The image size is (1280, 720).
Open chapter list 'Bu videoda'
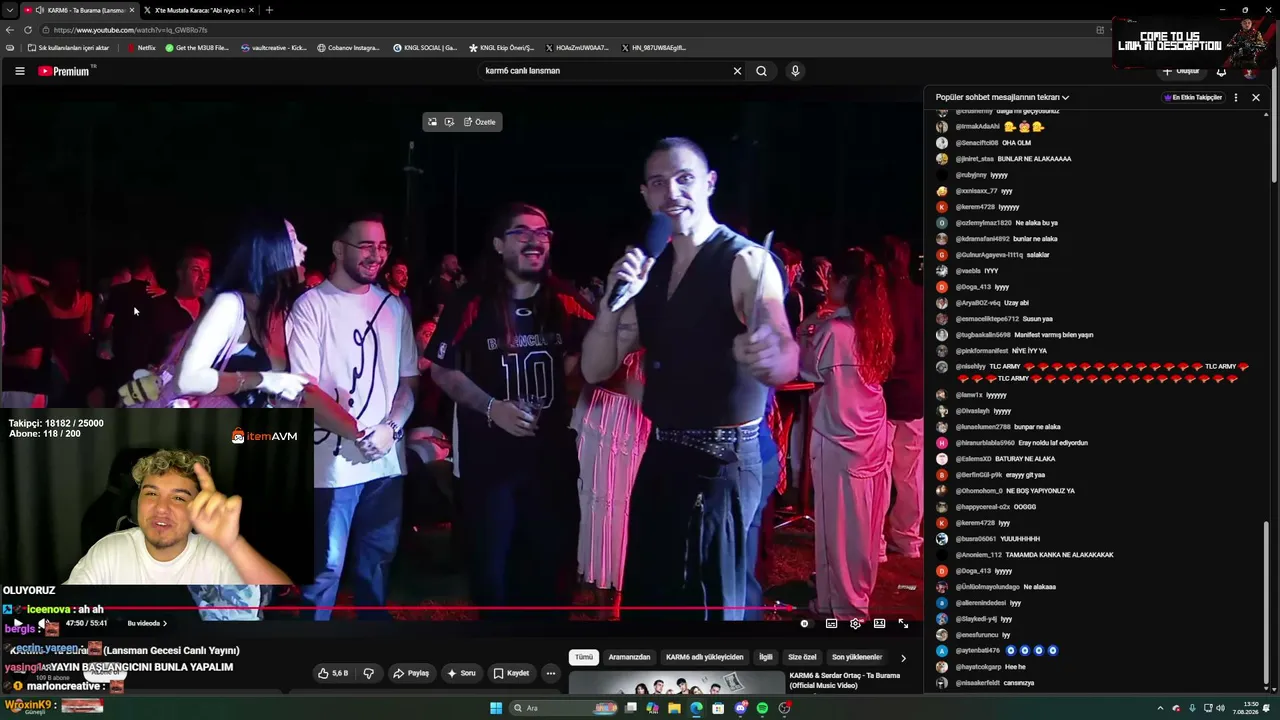(147, 623)
